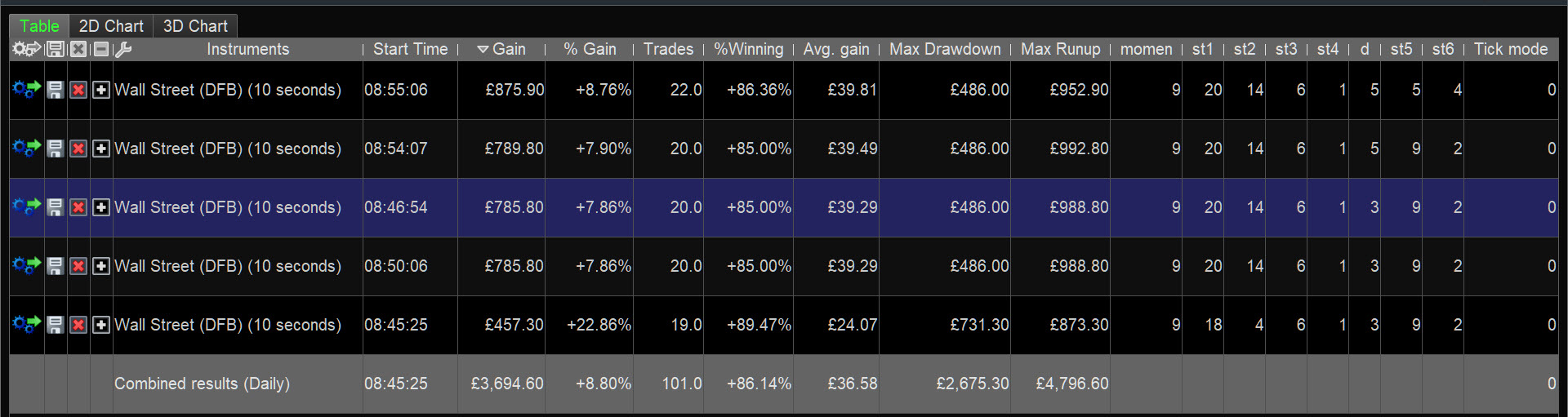The height and width of the screenshot is (417, 1568).
Task: Apply settings from the 08:55:06 result row
Action: (26, 90)
